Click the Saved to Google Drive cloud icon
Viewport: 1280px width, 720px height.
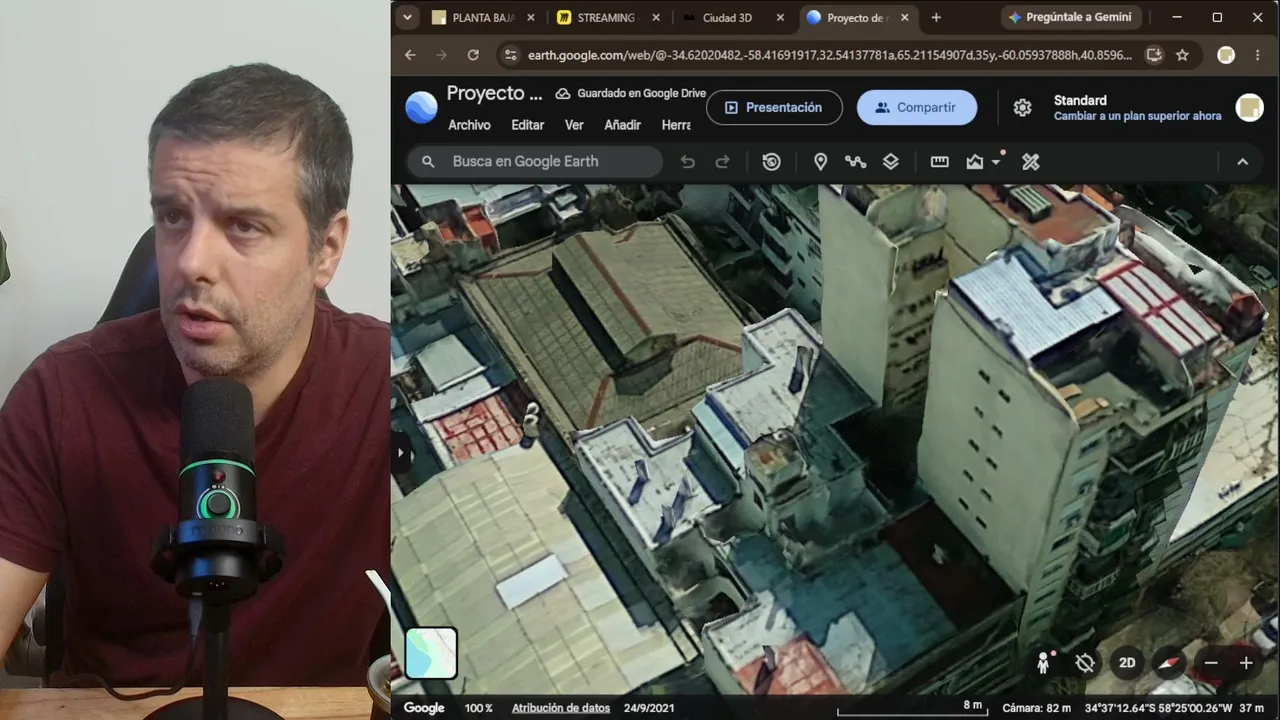tap(563, 93)
